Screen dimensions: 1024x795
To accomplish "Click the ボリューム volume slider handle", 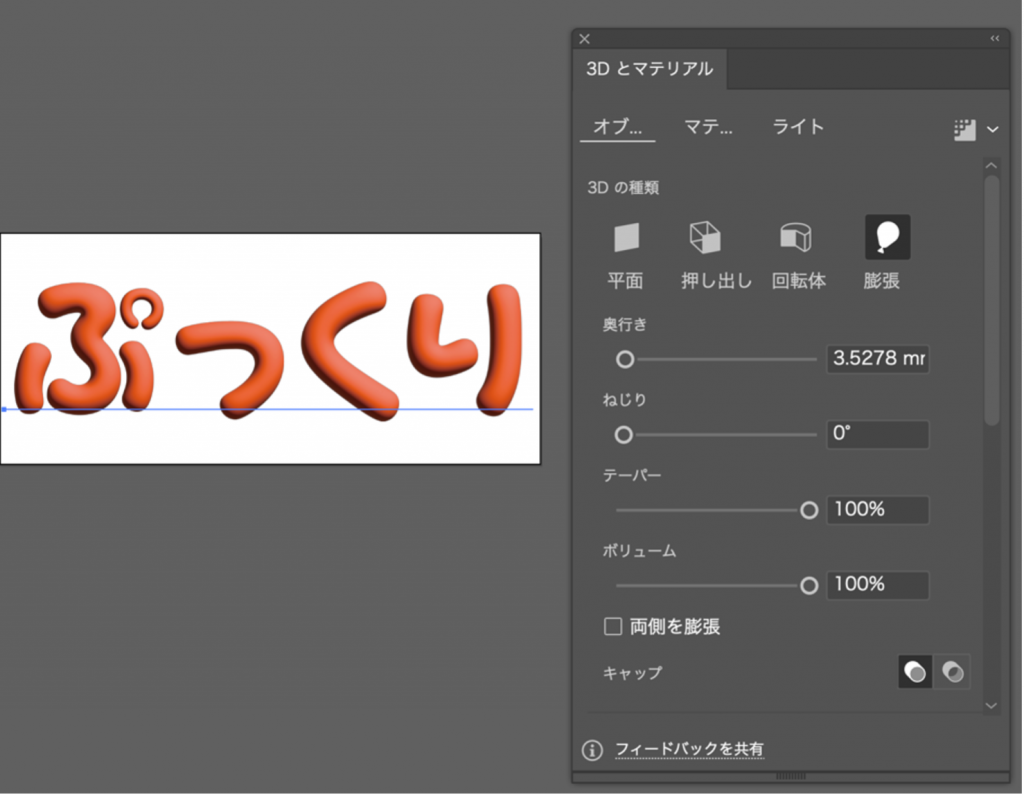I will point(810,585).
